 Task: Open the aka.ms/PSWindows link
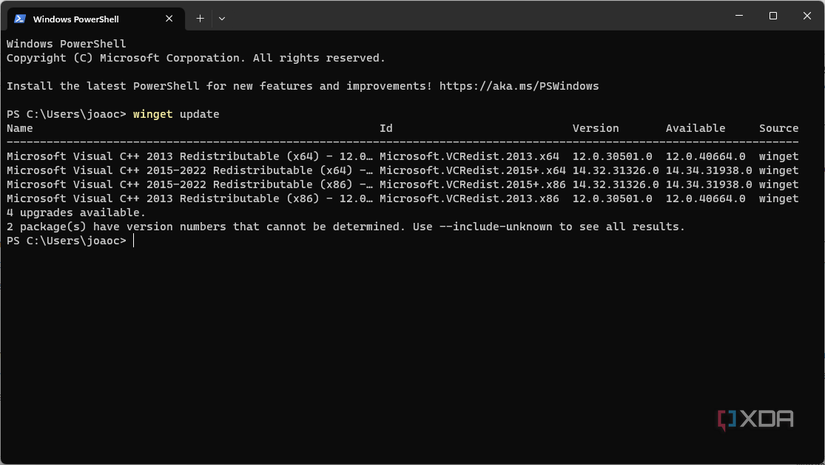click(519, 86)
